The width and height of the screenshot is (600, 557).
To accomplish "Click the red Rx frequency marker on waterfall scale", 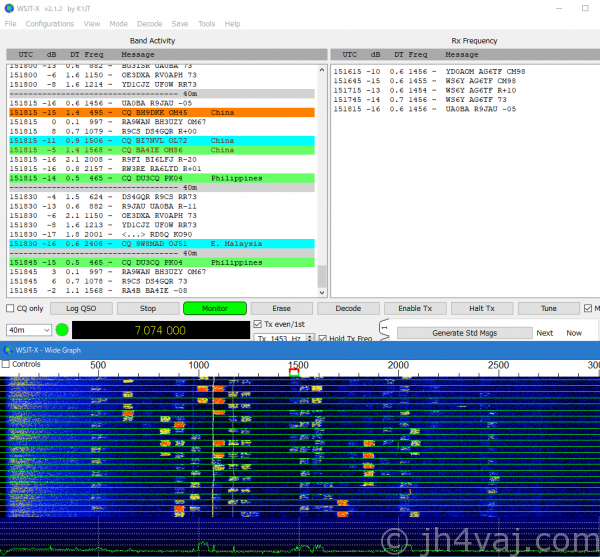I will (x=293, y=372).
